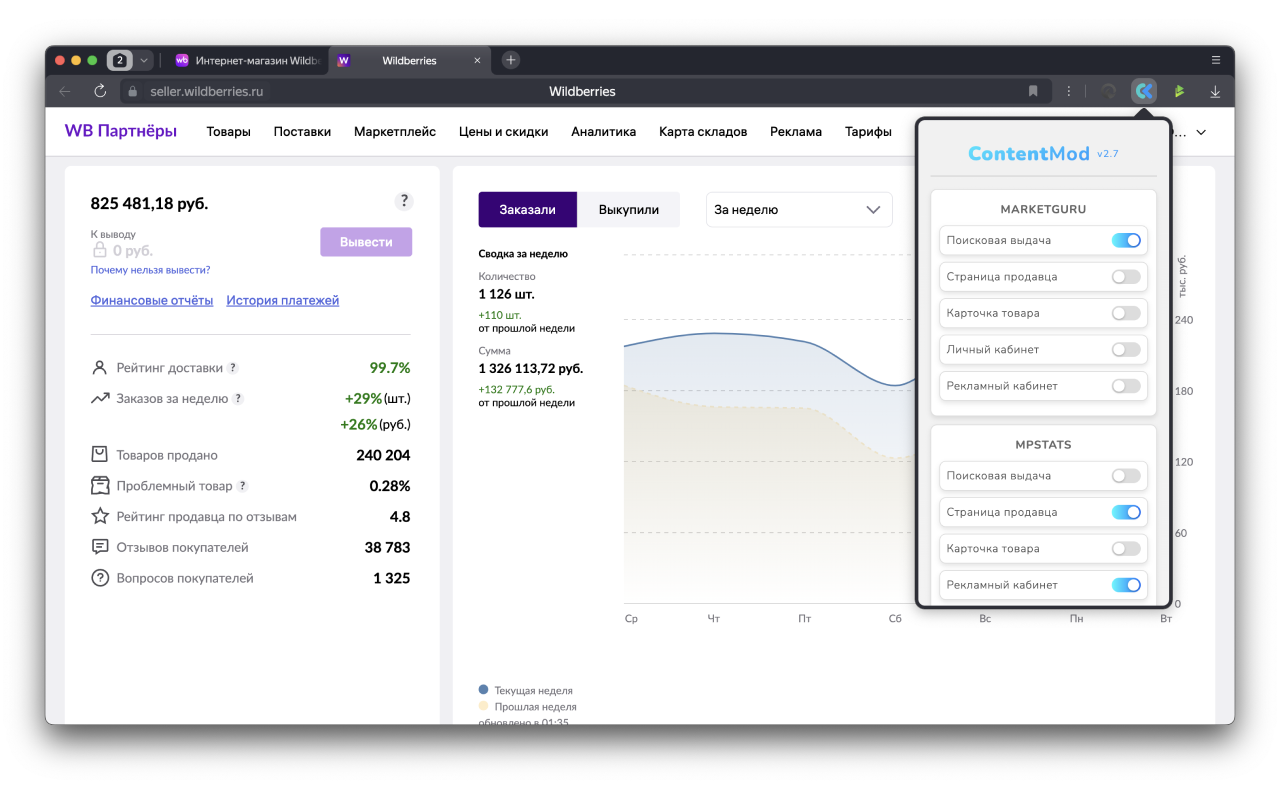Click help icon beside Рейтинг доставки
Viewport: 1280px width, 800px height.
[x=233, y=368]
